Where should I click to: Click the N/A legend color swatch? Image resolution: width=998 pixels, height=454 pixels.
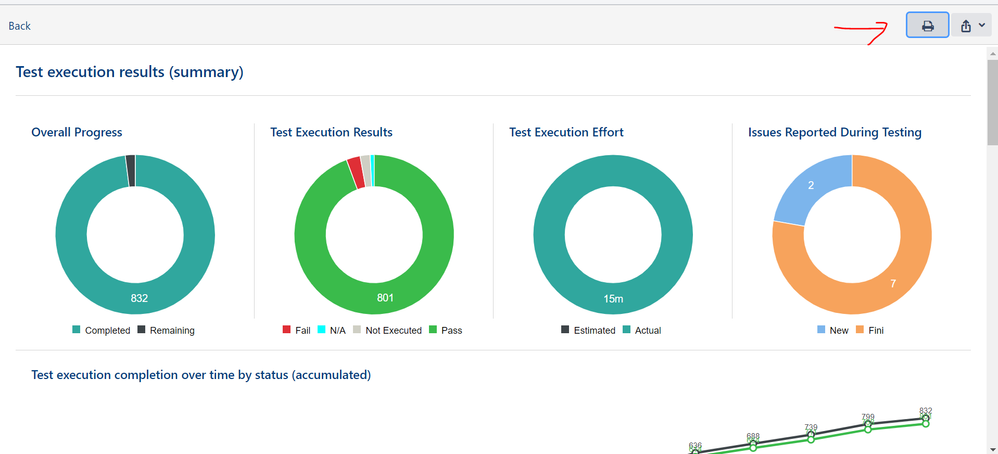tap(323, 330)
